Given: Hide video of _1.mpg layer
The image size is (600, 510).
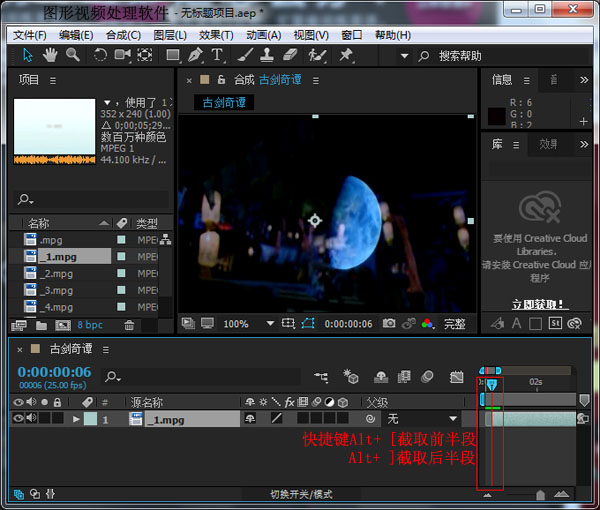Looking at the screenshot, I should 18,418.
